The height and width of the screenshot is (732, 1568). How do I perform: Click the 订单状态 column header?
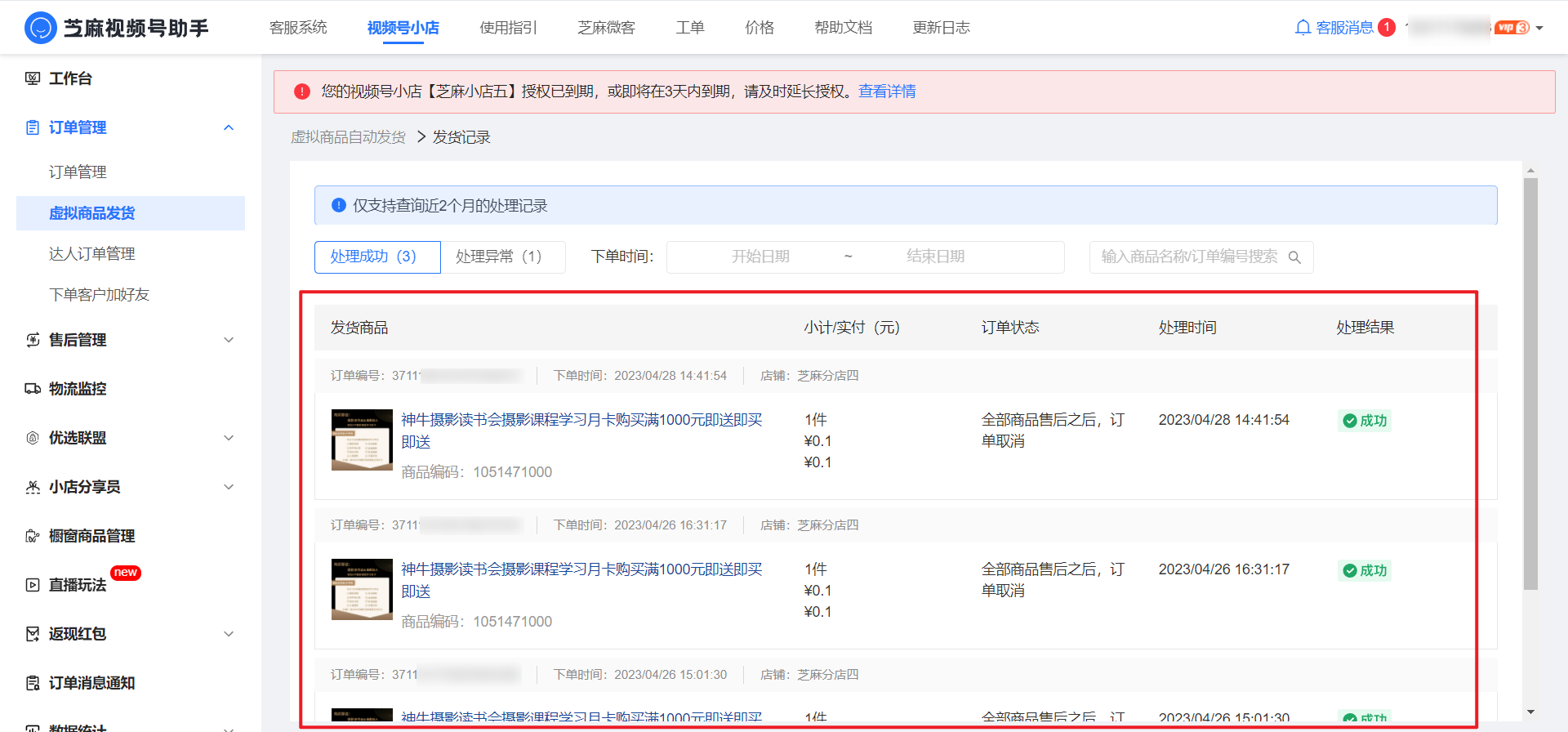click(1010, 328)
